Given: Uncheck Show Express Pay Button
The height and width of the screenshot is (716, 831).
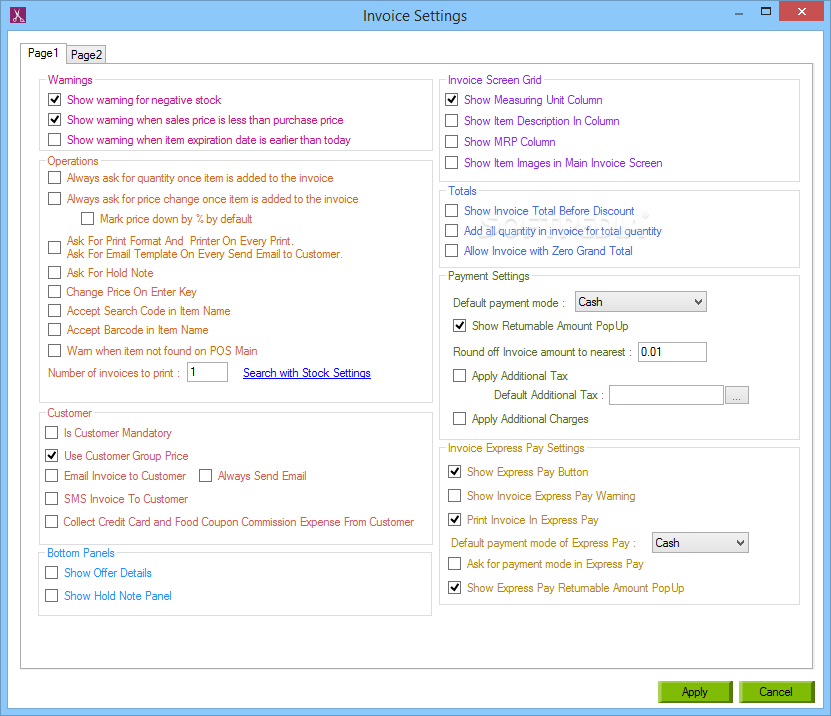Looking at the screenshot, I should [x=455, y=472].
